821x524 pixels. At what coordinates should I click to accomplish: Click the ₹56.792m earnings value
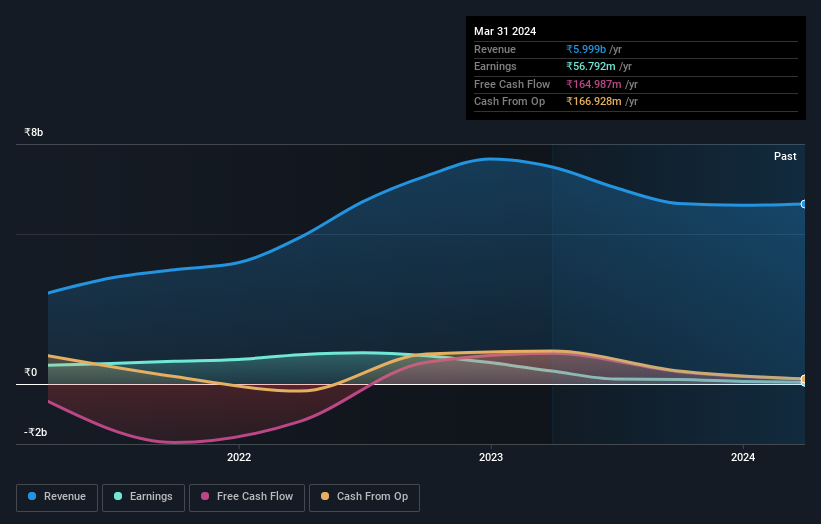tap(591, 66)
